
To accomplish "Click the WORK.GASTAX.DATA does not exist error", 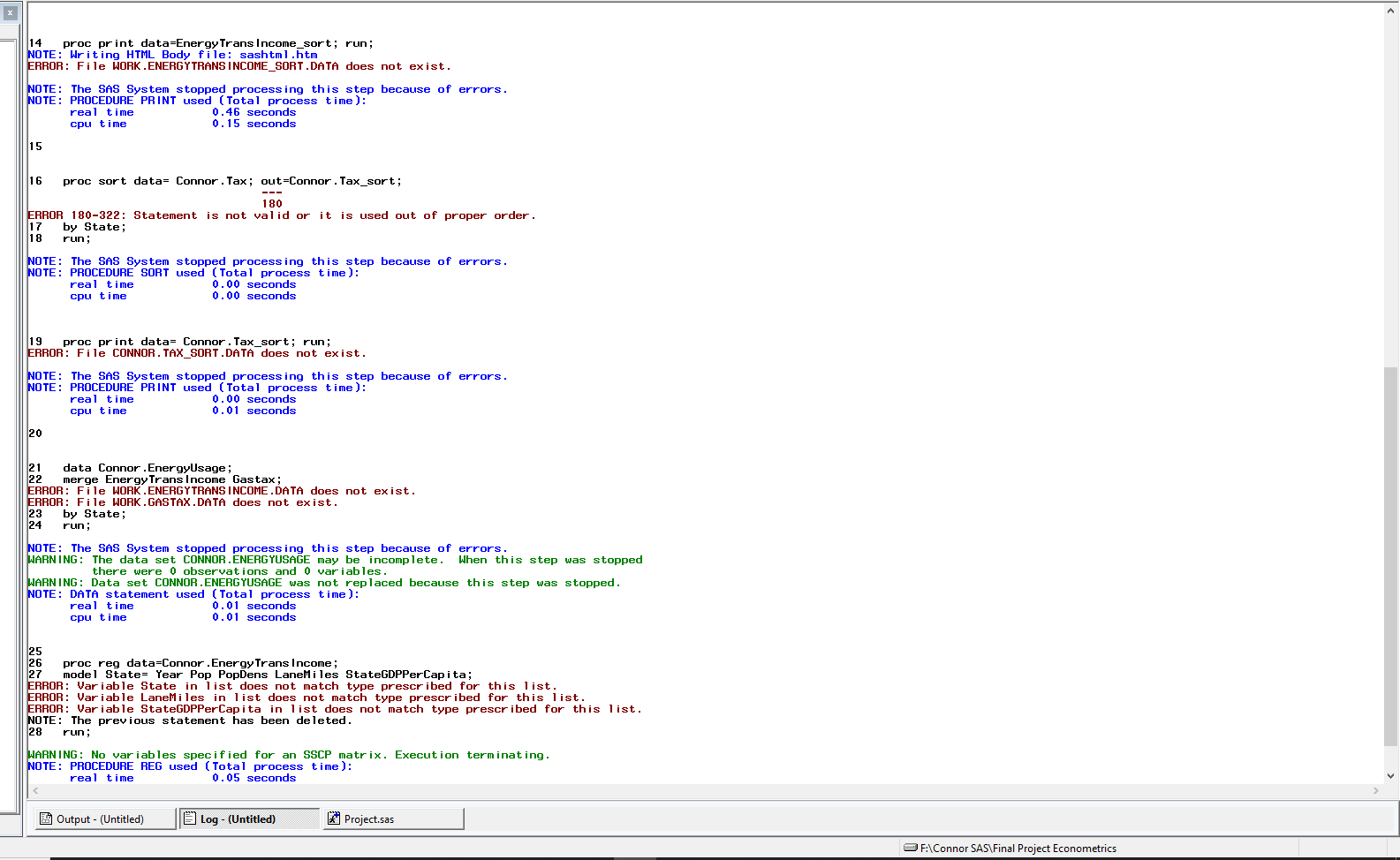I will 183,502.
